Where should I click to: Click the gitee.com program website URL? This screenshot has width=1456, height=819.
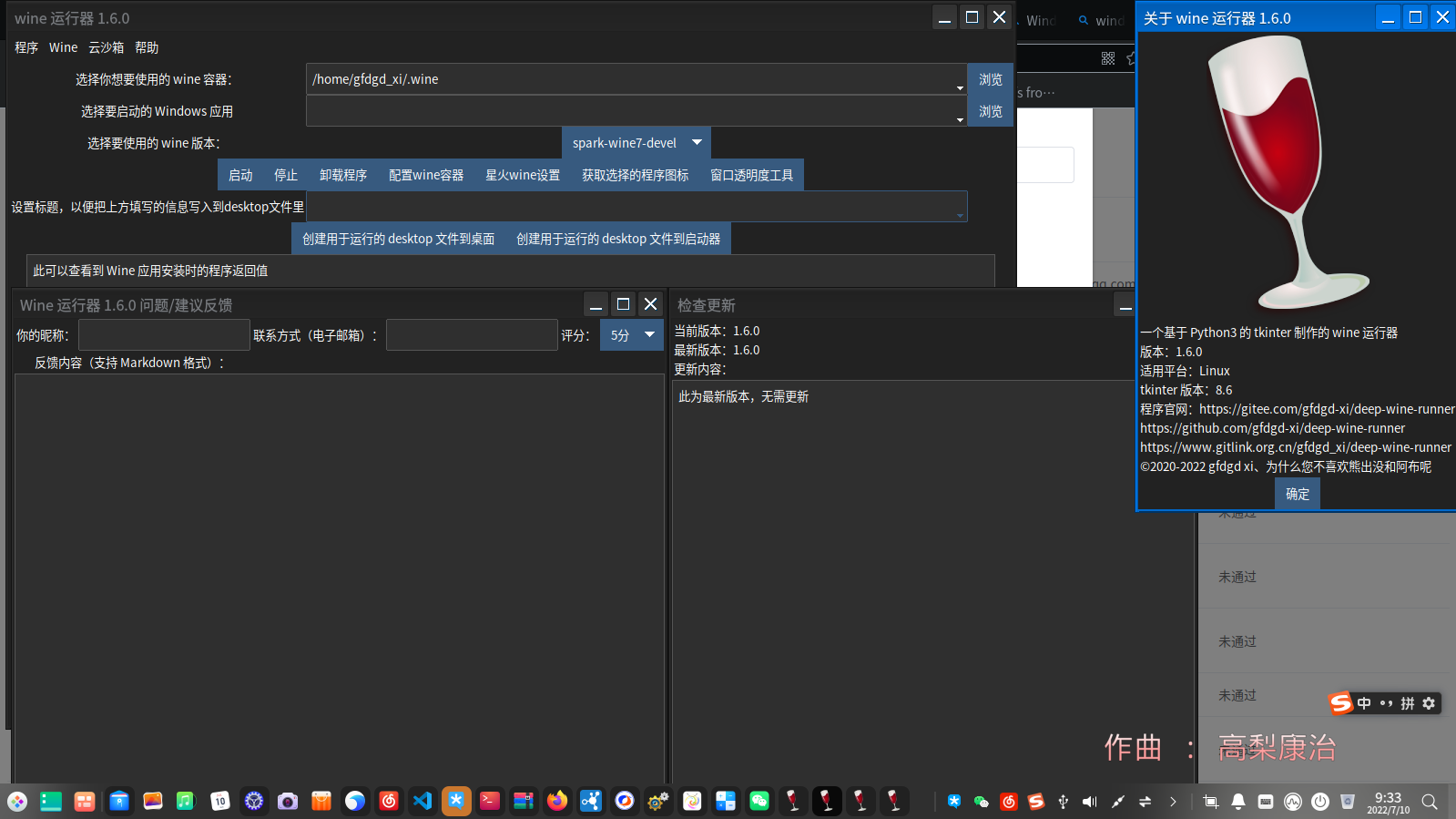pos(1327,409)
